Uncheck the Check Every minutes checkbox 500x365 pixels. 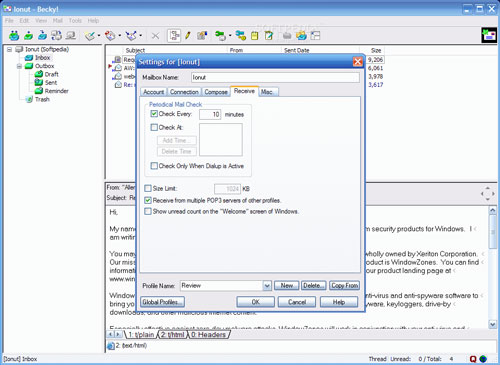point(154,114)
